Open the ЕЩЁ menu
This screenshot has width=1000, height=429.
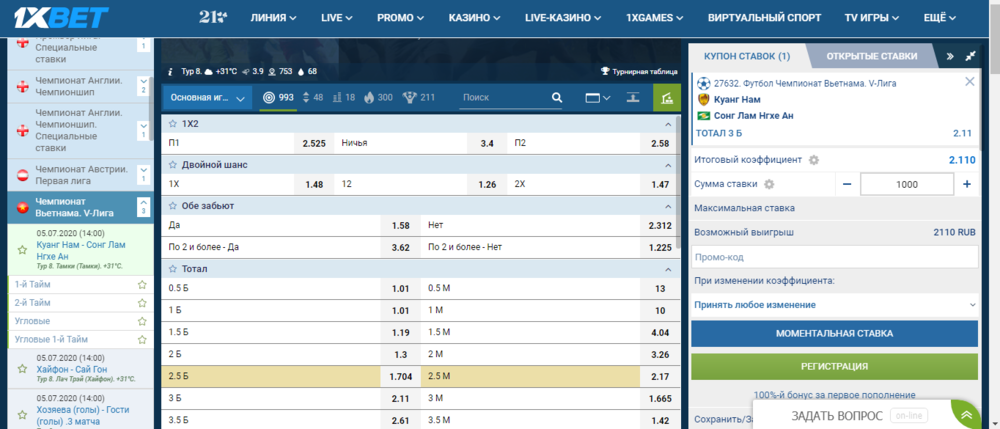[x=940, y=18]
